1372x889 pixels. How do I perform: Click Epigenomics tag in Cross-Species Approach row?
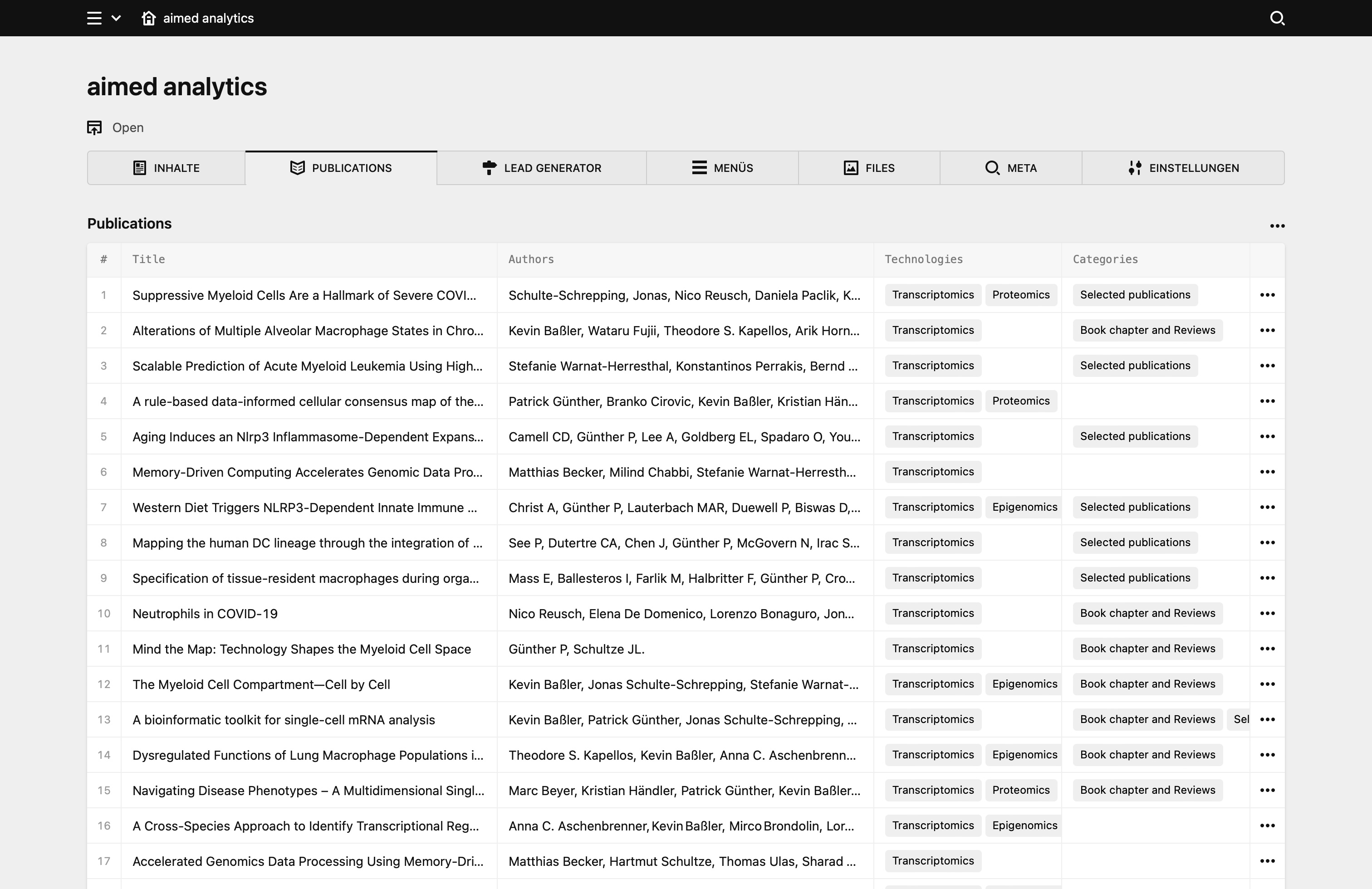click(1023, 825)
